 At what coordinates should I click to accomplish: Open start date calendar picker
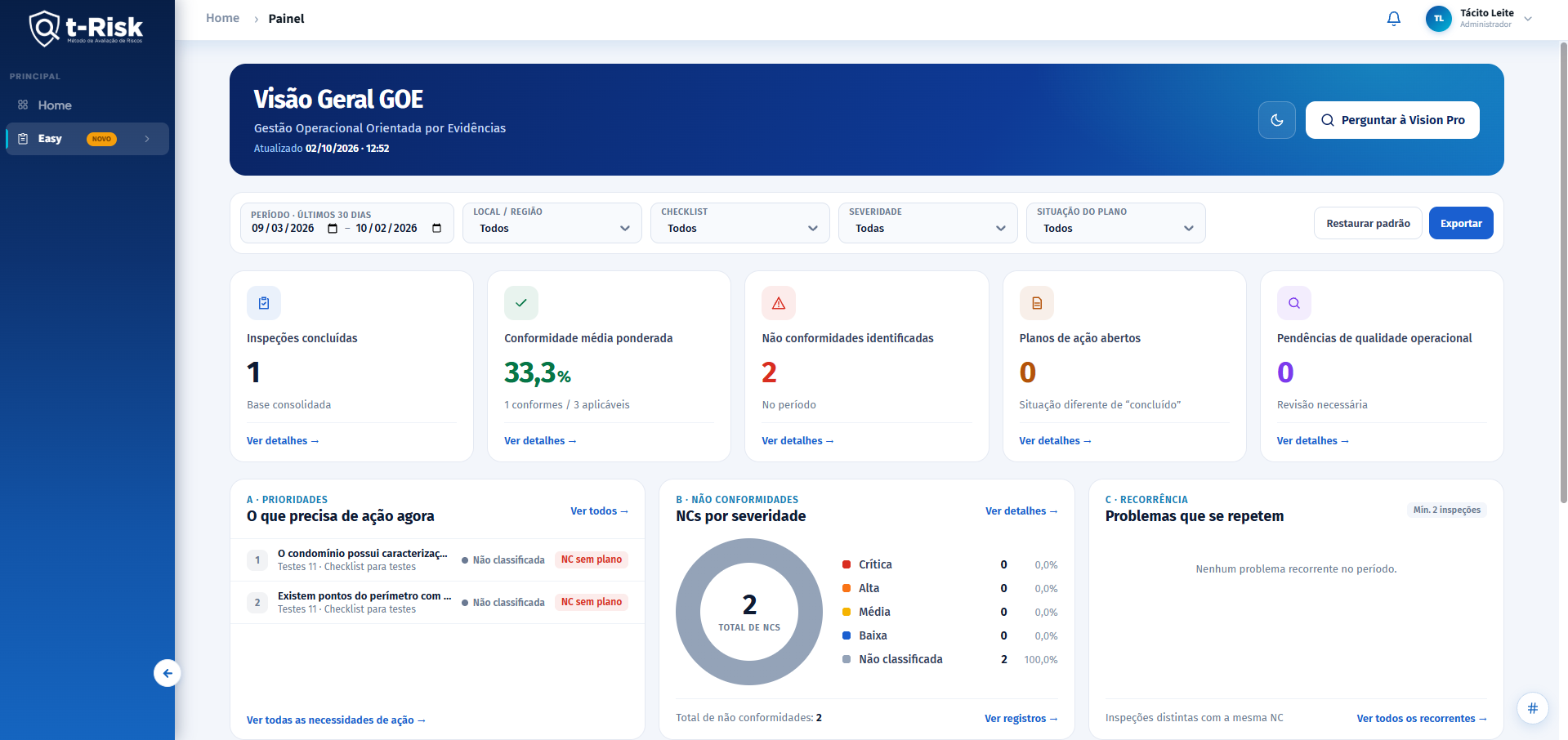coord(333,229)
